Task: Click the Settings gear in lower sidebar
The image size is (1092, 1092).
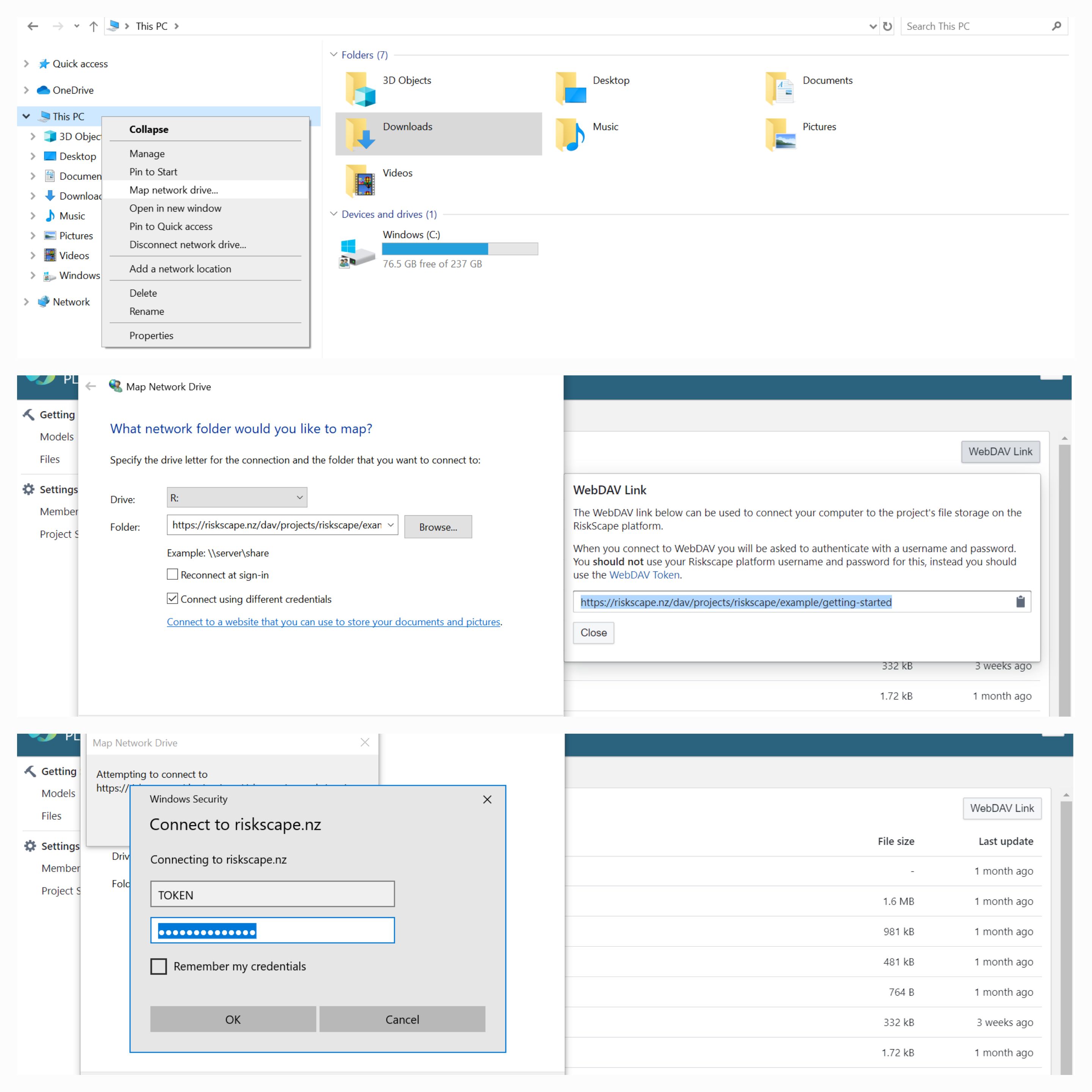Action: [x=30, y=846]
